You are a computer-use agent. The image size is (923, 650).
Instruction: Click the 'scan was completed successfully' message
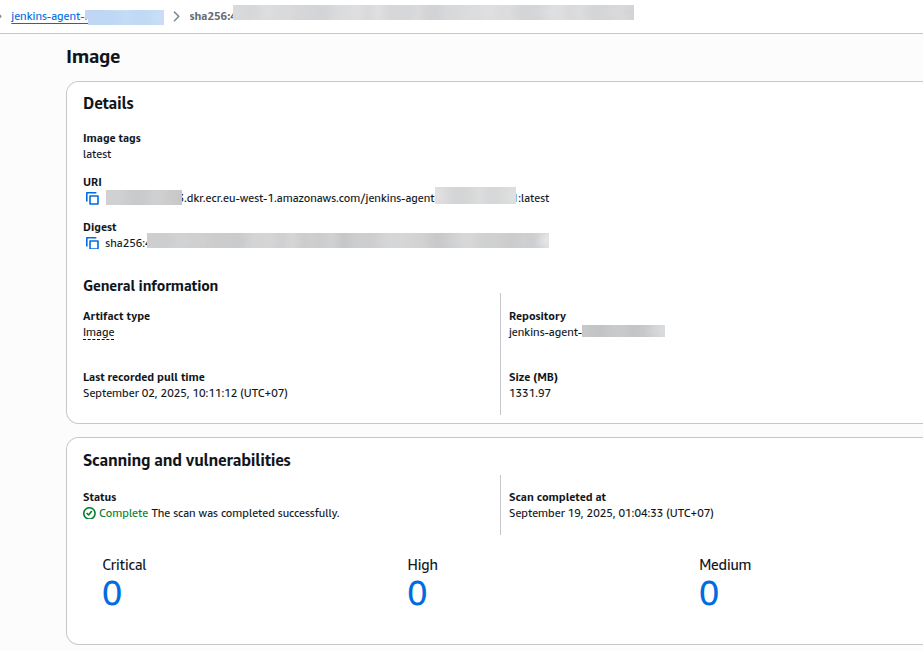point(245,513)
